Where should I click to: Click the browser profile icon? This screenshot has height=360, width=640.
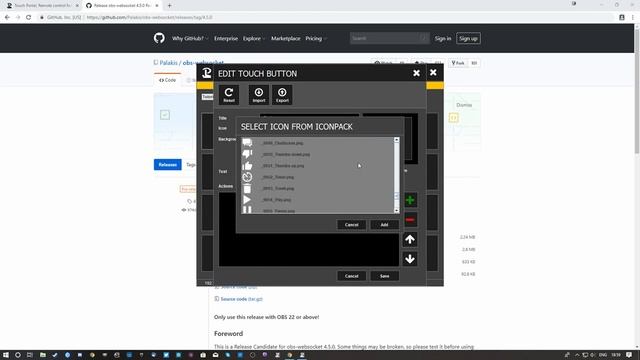pyautogui.click(x=622, y=18)
